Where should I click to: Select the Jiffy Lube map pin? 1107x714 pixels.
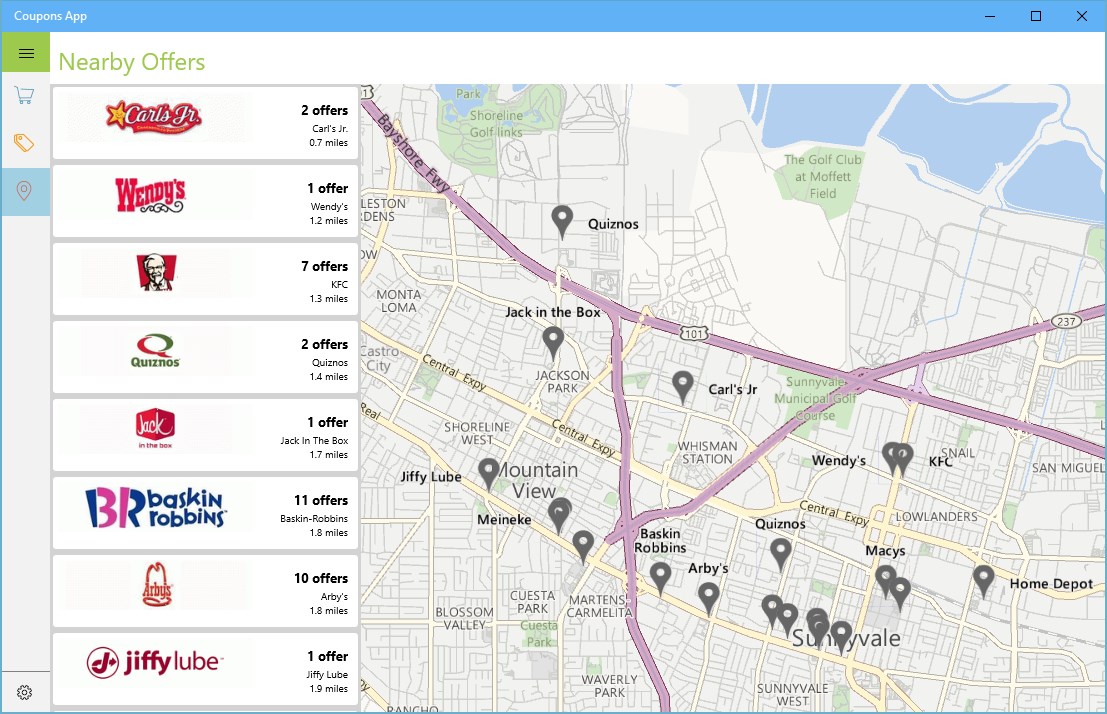(x=489, y=474)
